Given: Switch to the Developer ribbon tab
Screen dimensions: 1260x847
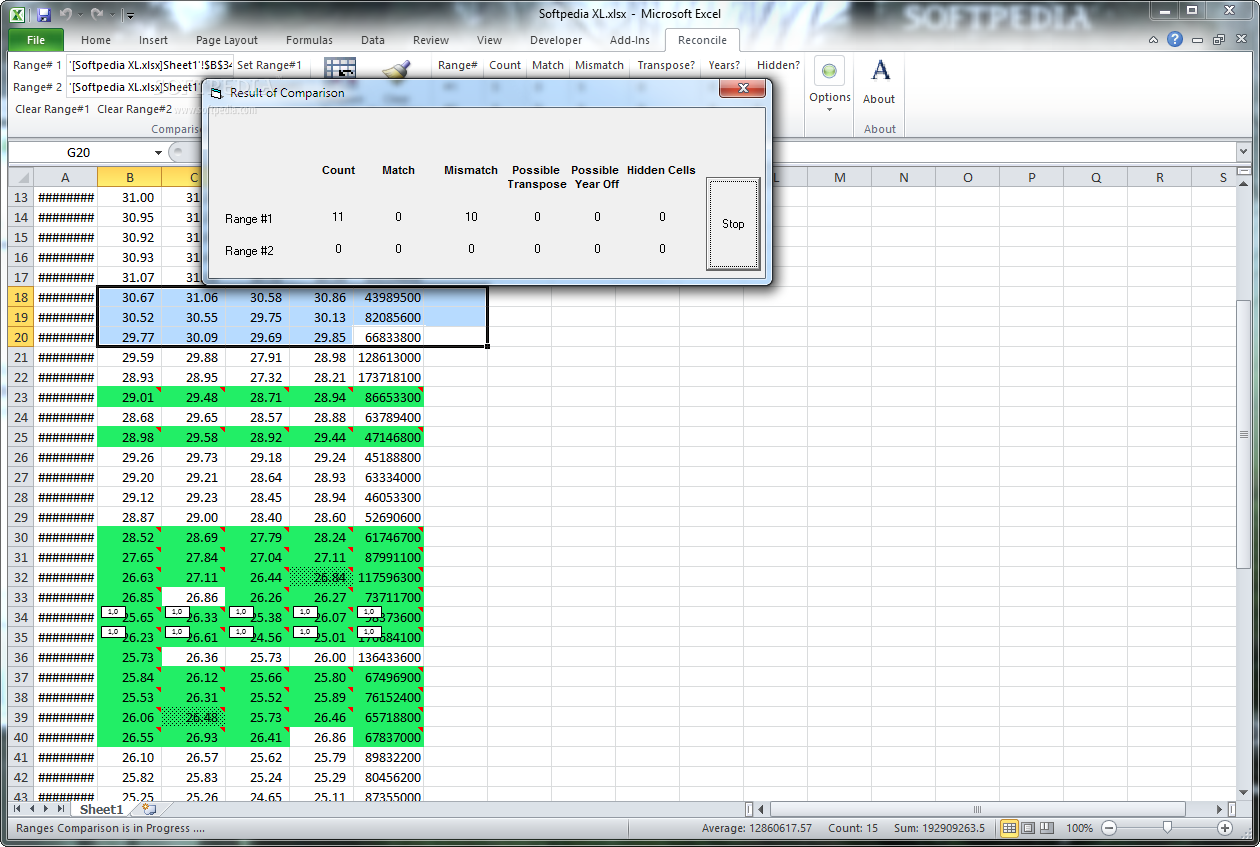Looking at the screenshot, I should click(556, 40).
